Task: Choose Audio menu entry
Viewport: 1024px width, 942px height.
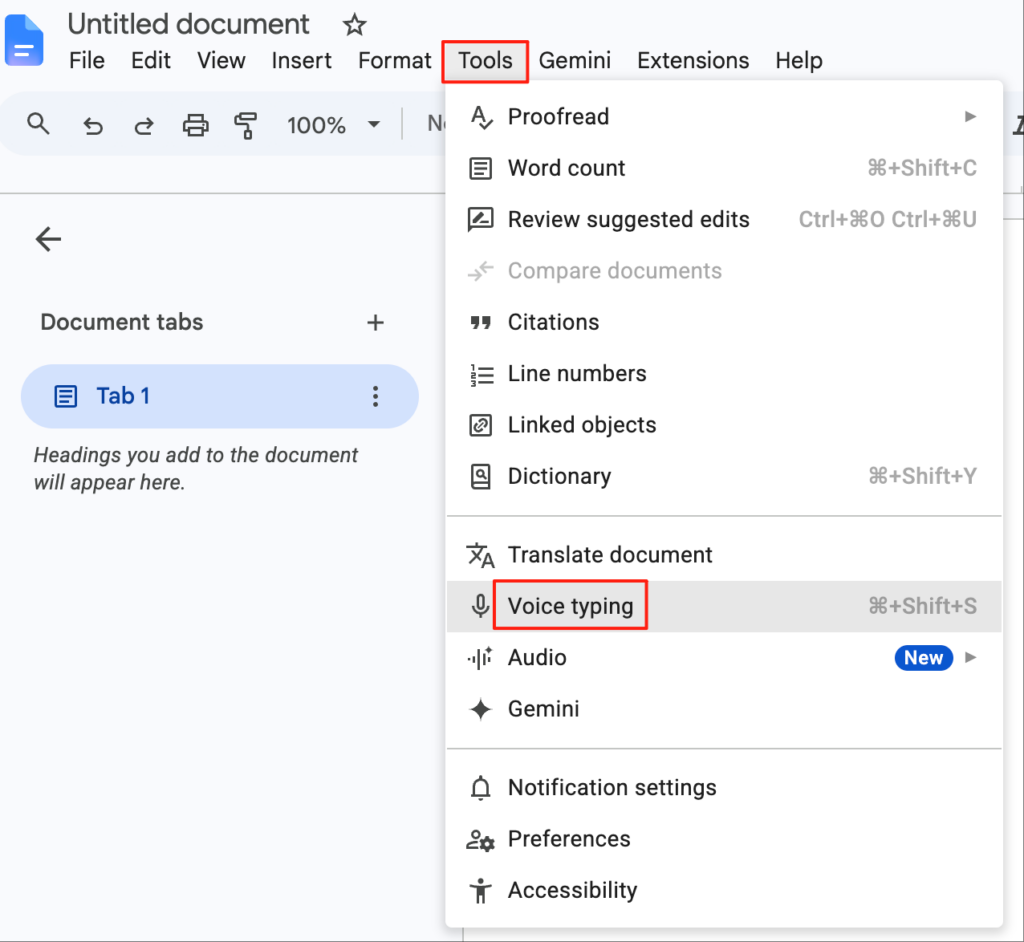Action: coord(724,658)
